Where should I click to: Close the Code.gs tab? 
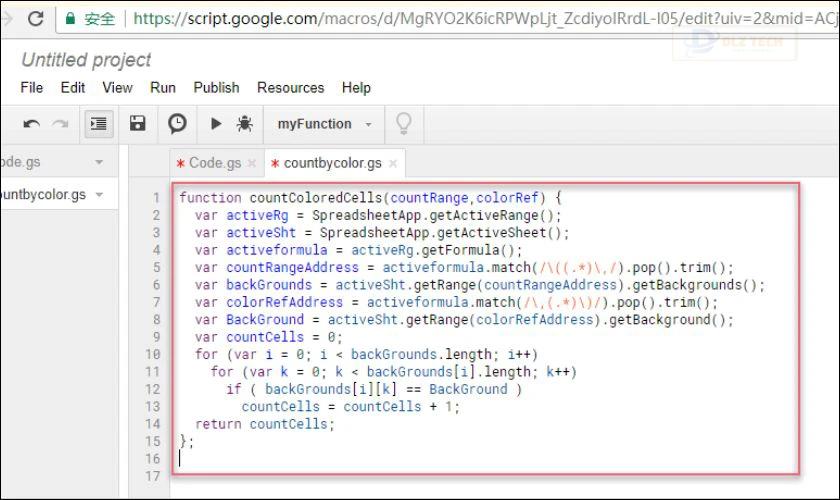tap(252, 163)
